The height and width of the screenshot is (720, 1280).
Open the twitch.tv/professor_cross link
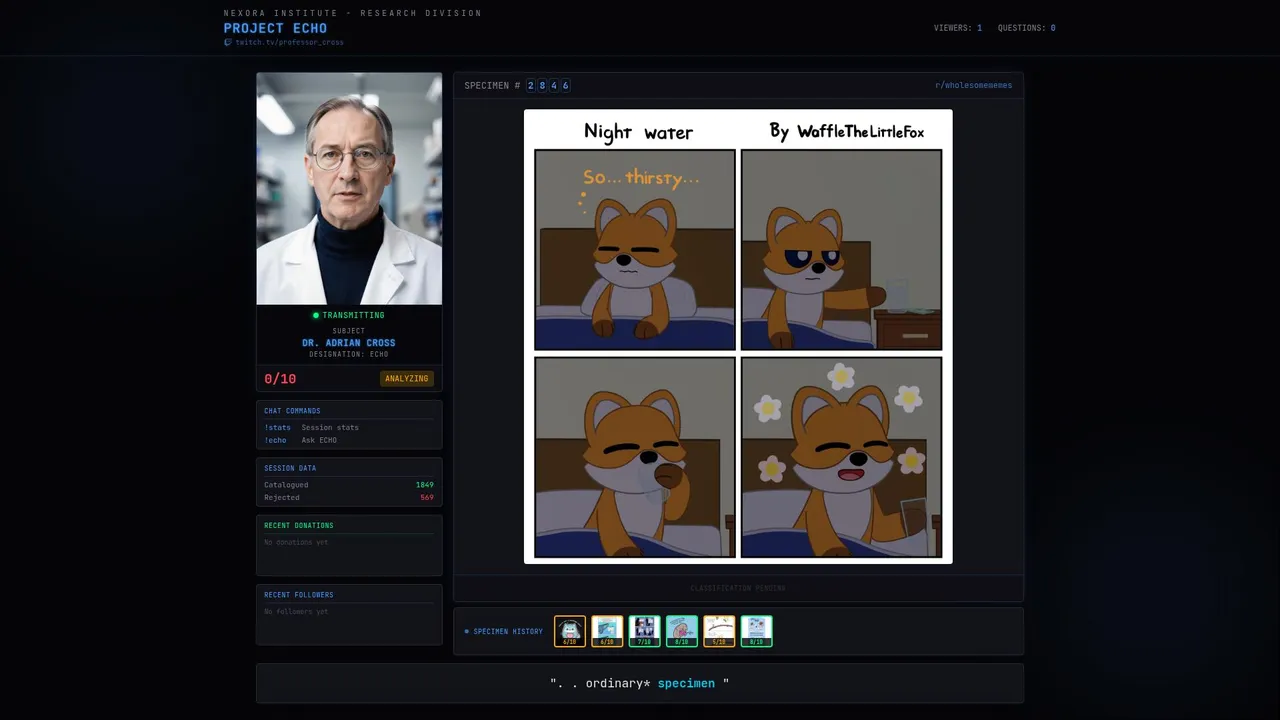coord(289,42)
